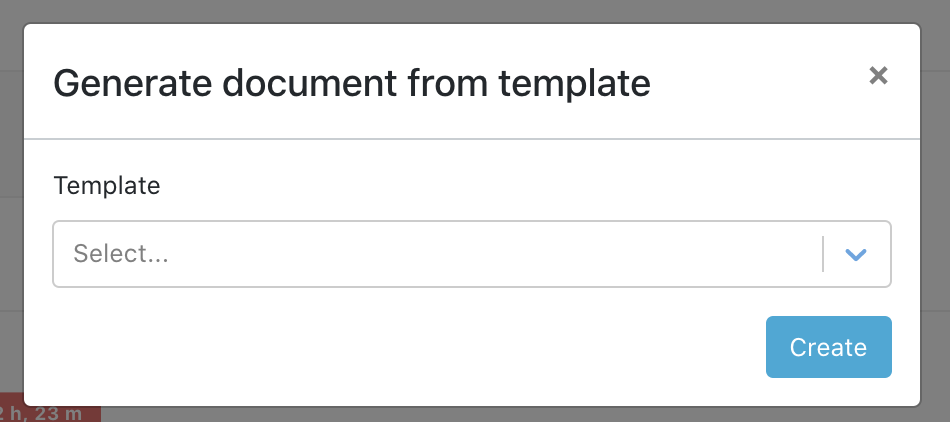Click the empty space left of Create
The width and height of the screenshot is (950, 422).
[400, 347]
